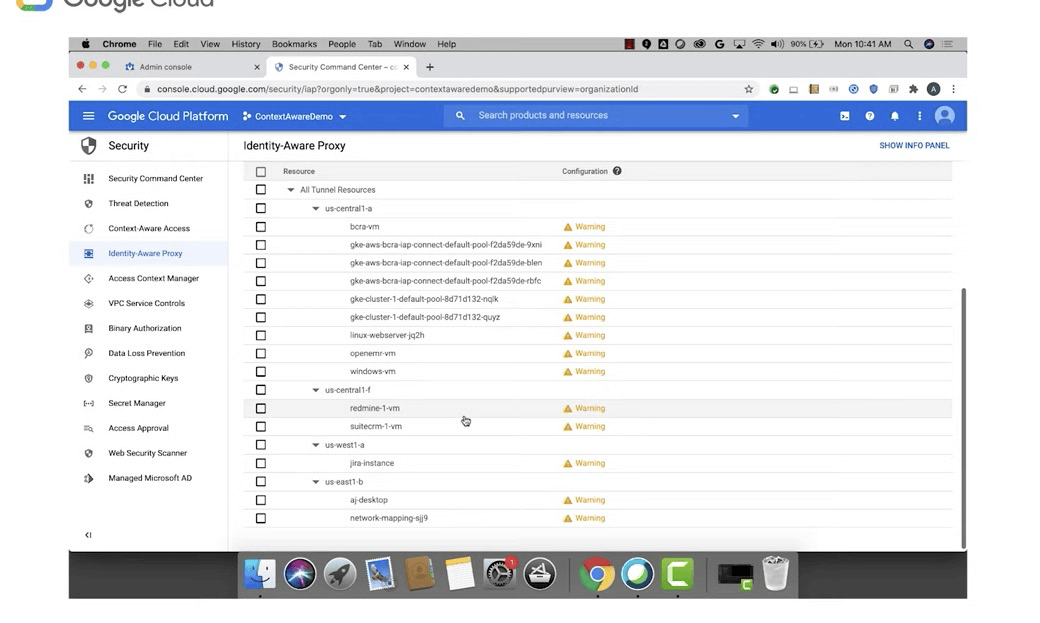The height and width of the screenshot is (623, 1040).
Task: Click VPC Service Controls sidebar icon
Action: point(88,303)
